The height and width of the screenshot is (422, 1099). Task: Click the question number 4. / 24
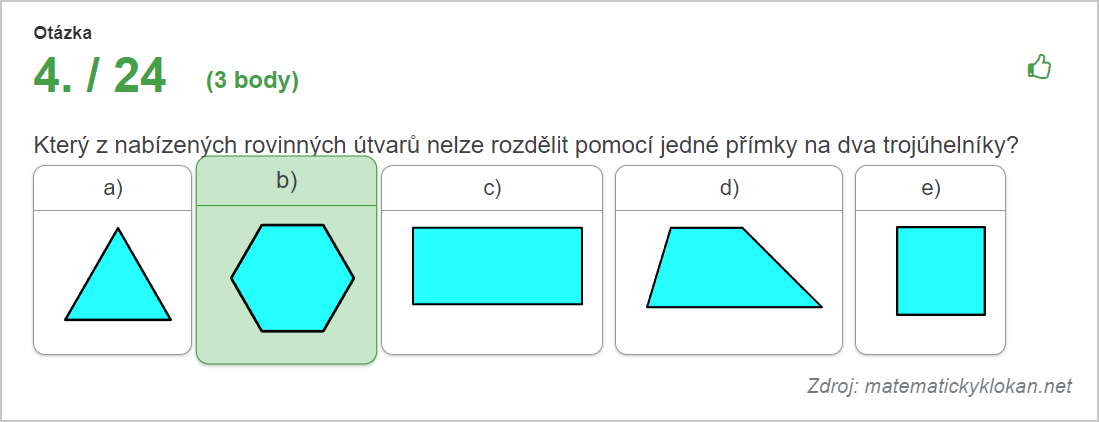pos(100,76)
